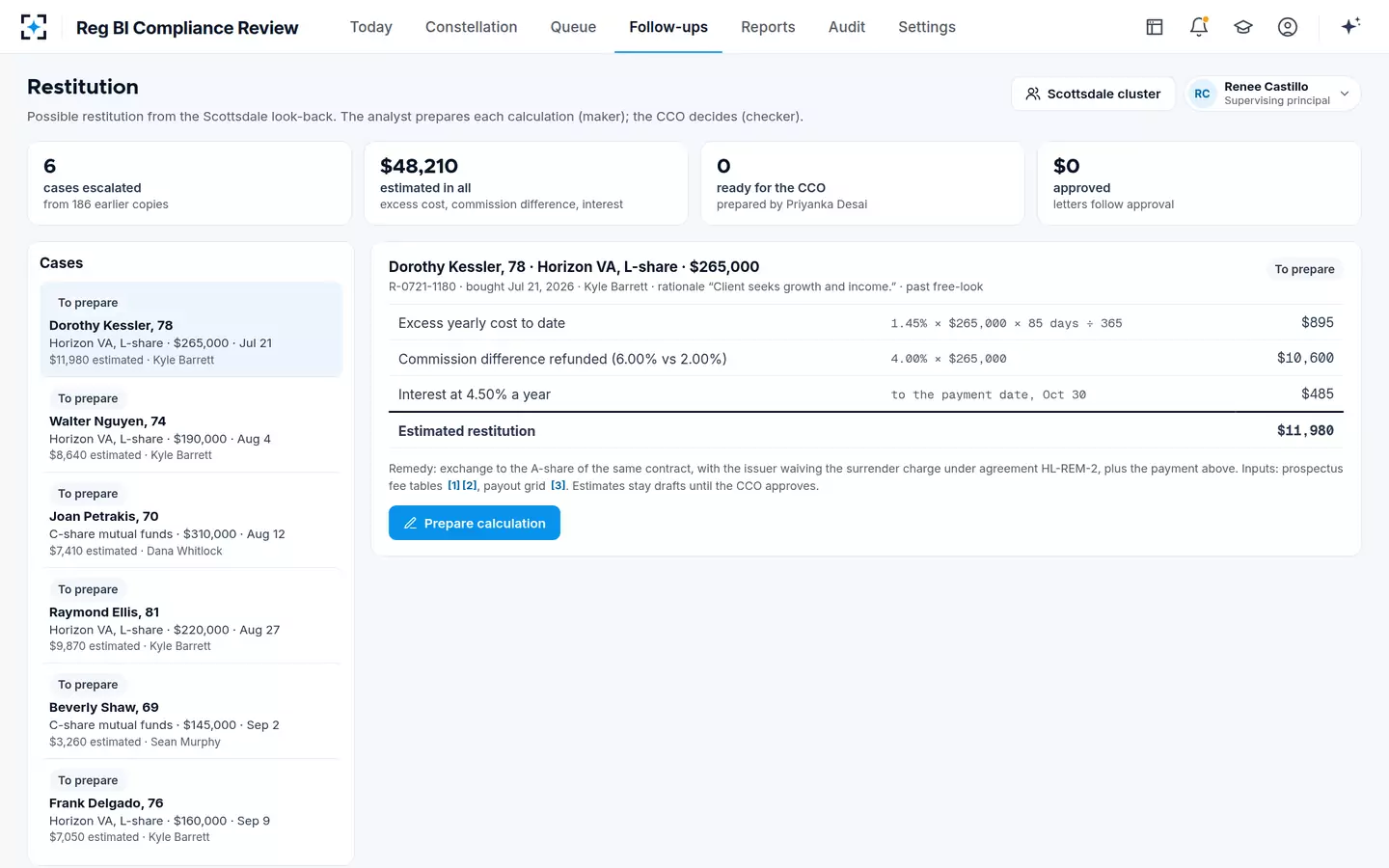This screenshot has width=1389, height=868.
Task: Go to the Audit tab
Action: [x=847, y=27]
